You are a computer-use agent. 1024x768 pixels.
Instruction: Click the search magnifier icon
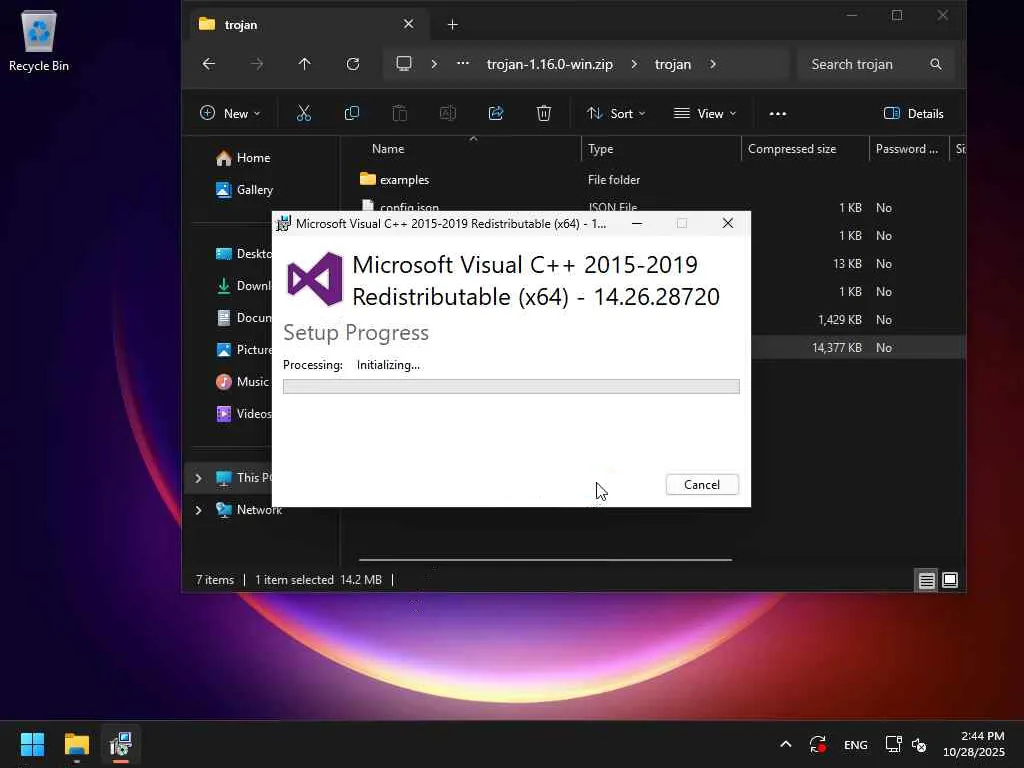[x=936, y=64]
